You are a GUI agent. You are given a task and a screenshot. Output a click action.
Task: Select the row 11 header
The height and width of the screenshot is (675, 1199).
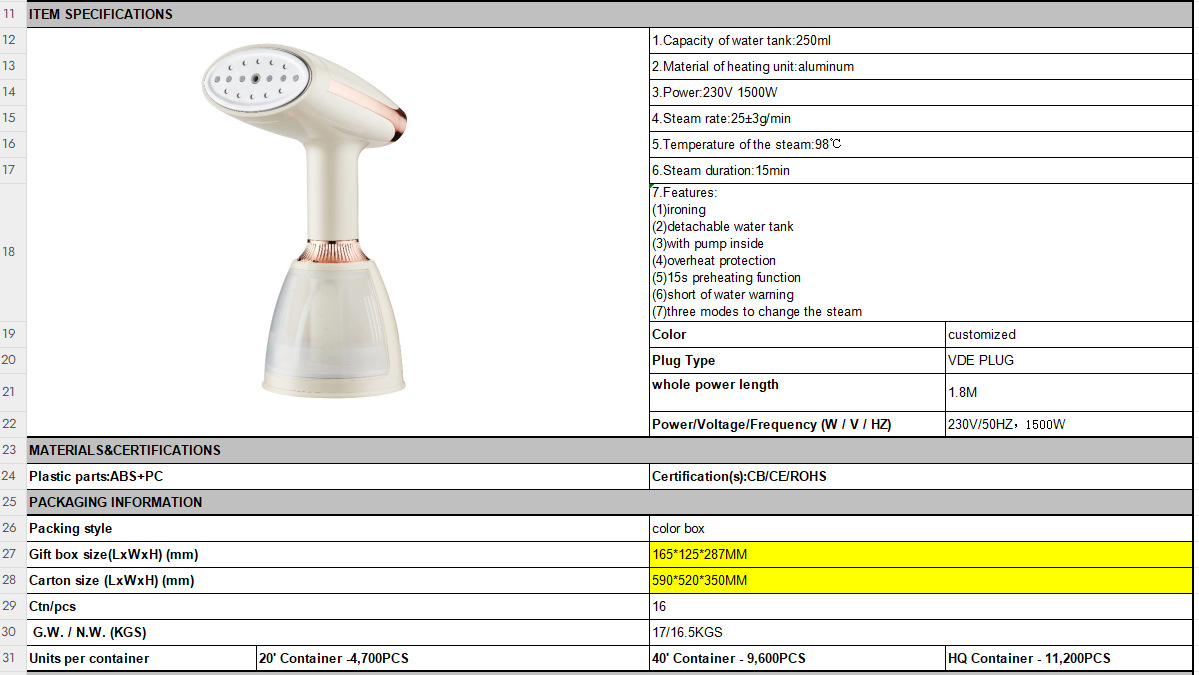tap(10, 14)
